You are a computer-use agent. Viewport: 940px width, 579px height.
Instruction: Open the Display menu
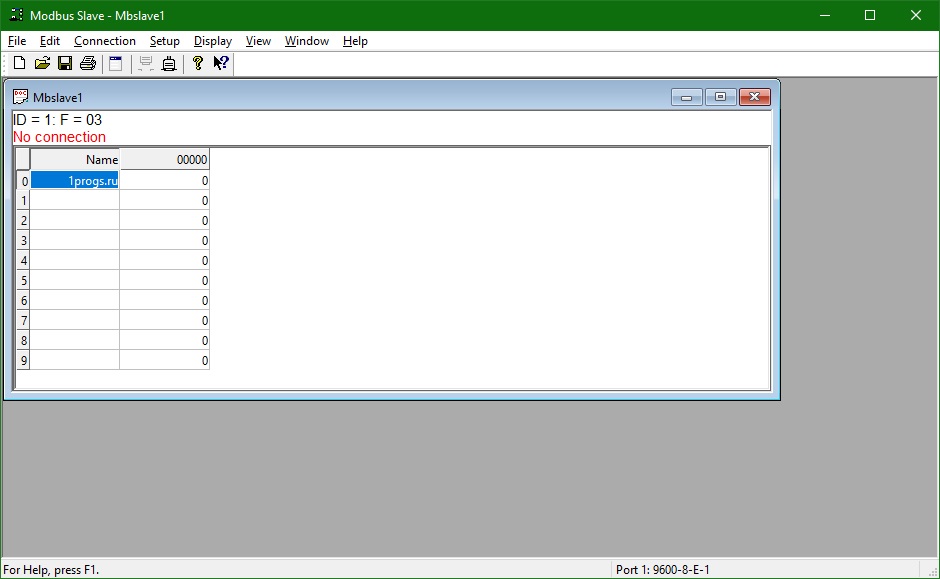pyautogui.click(x=212, y=41)
